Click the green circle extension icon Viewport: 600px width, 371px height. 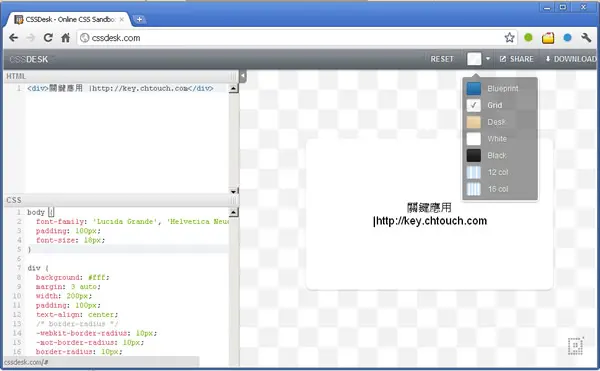point(528,37)
